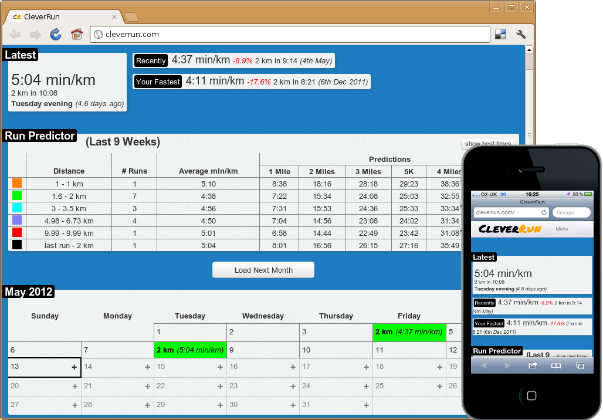Viewport: 603px width, 420px height.
Task: Click the phone Safari share icon
Action: pyautogui.click(x=532, y=365)
